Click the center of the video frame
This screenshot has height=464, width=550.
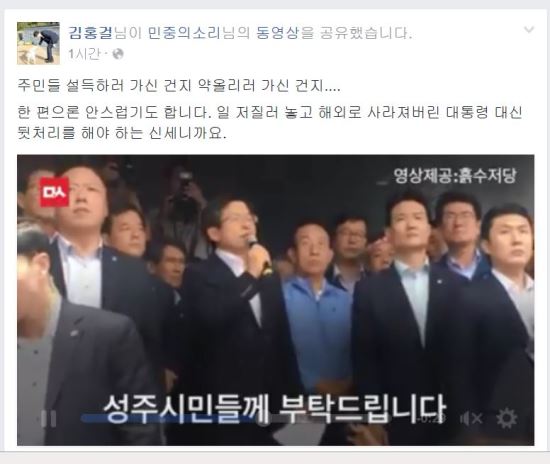click(x=276, y=300)
